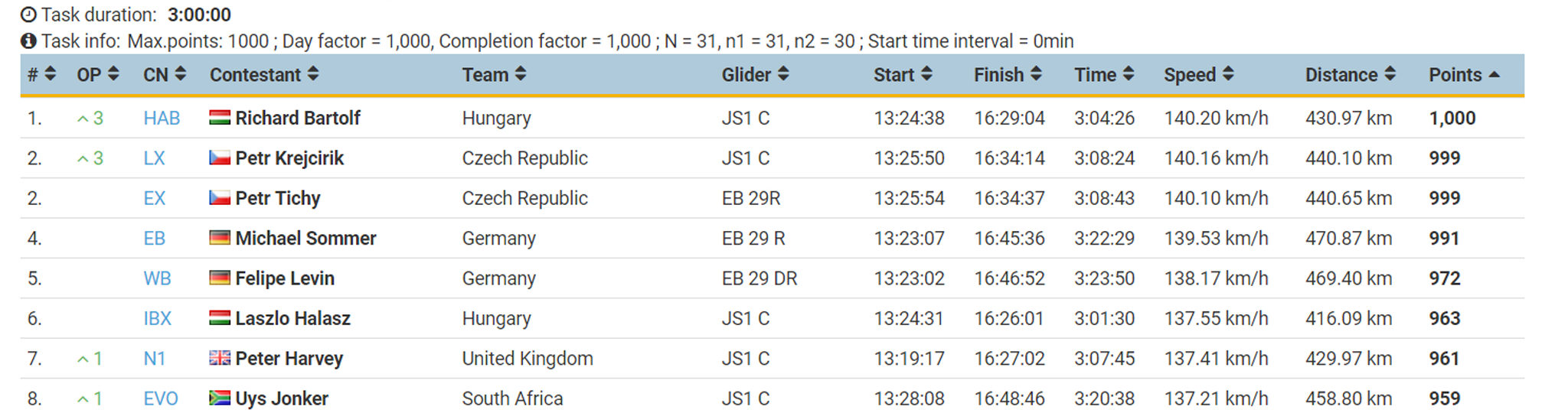
Task: Click the clock icon beside Task duration
Action: click(x=28, y=15)
